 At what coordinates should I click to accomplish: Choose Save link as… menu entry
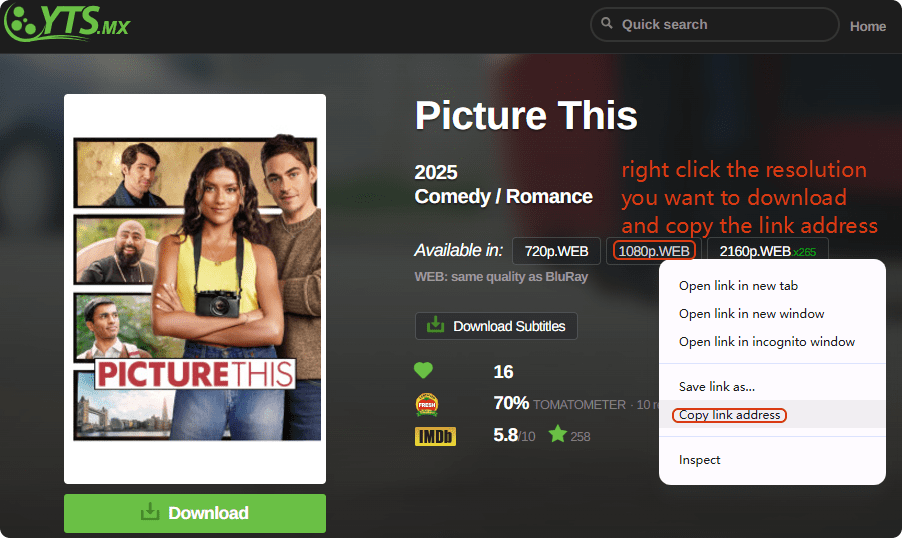click(x=716, y=387)
